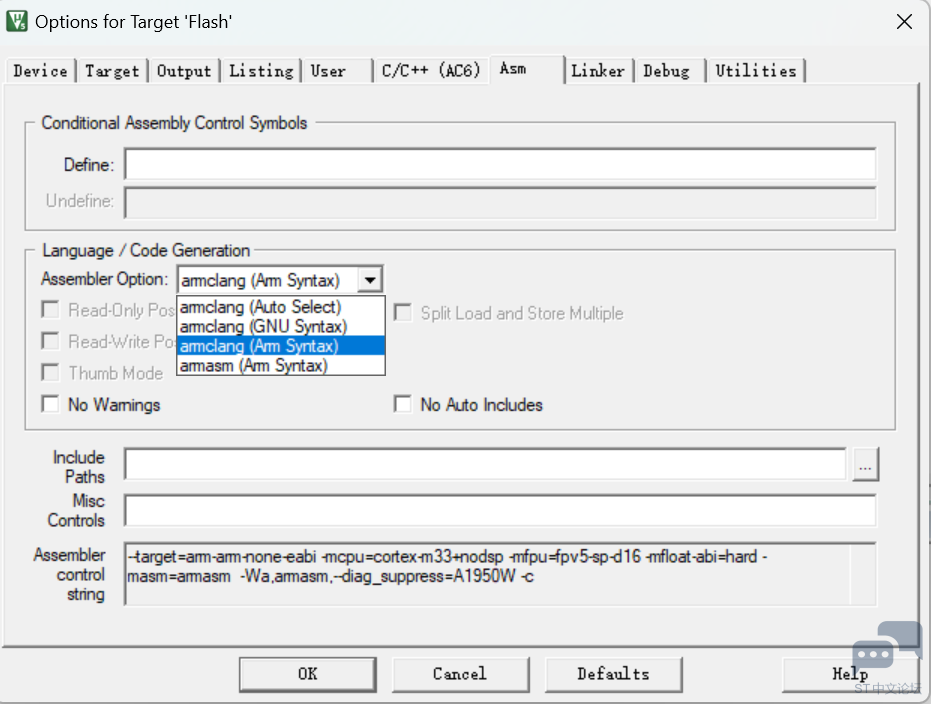Click the Undefine input field
Screen dimensions: 931x704
pyautogui.click(x=500, y=202)
